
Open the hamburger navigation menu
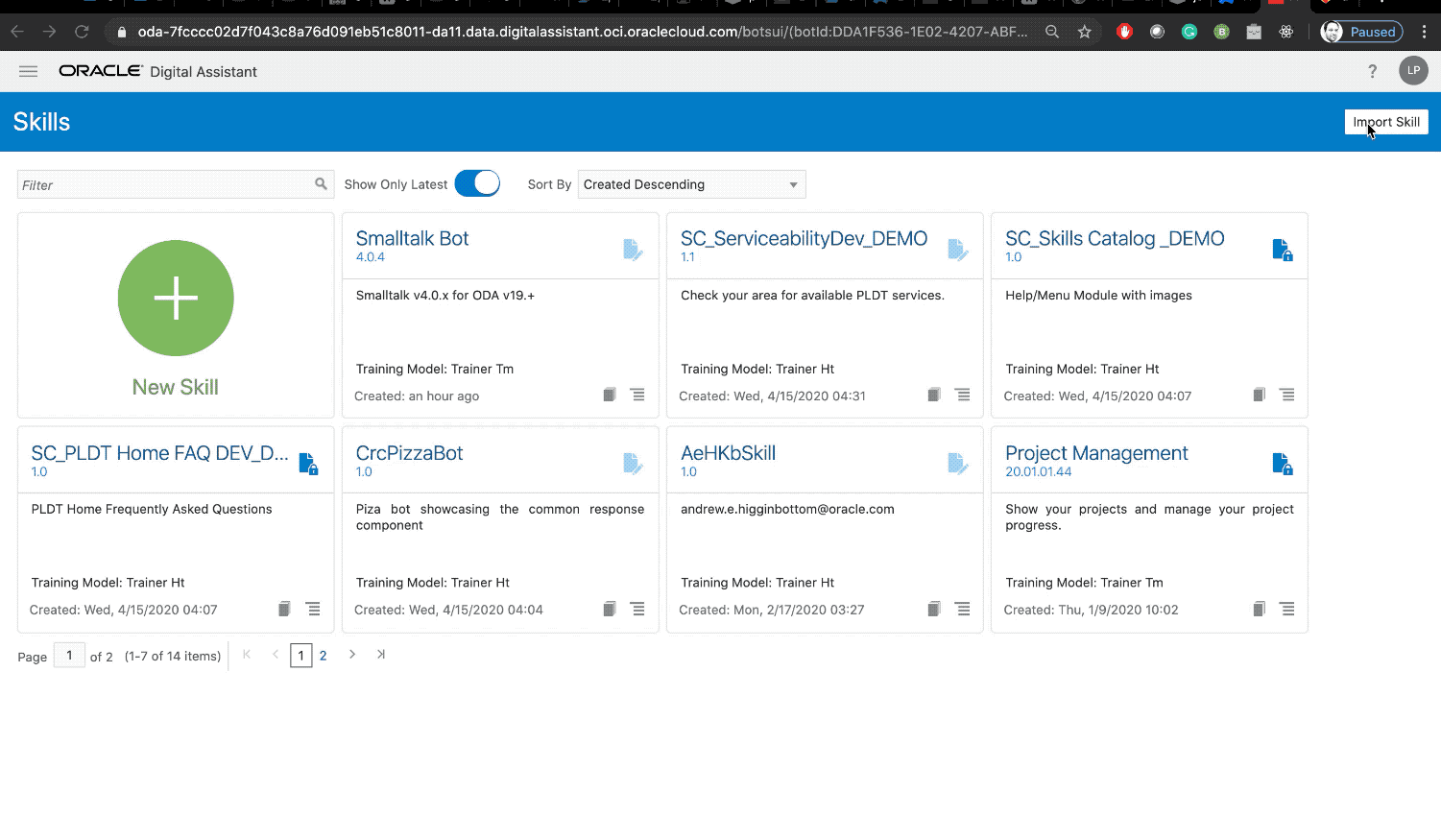pyautogui.click(x=28, y=71)
